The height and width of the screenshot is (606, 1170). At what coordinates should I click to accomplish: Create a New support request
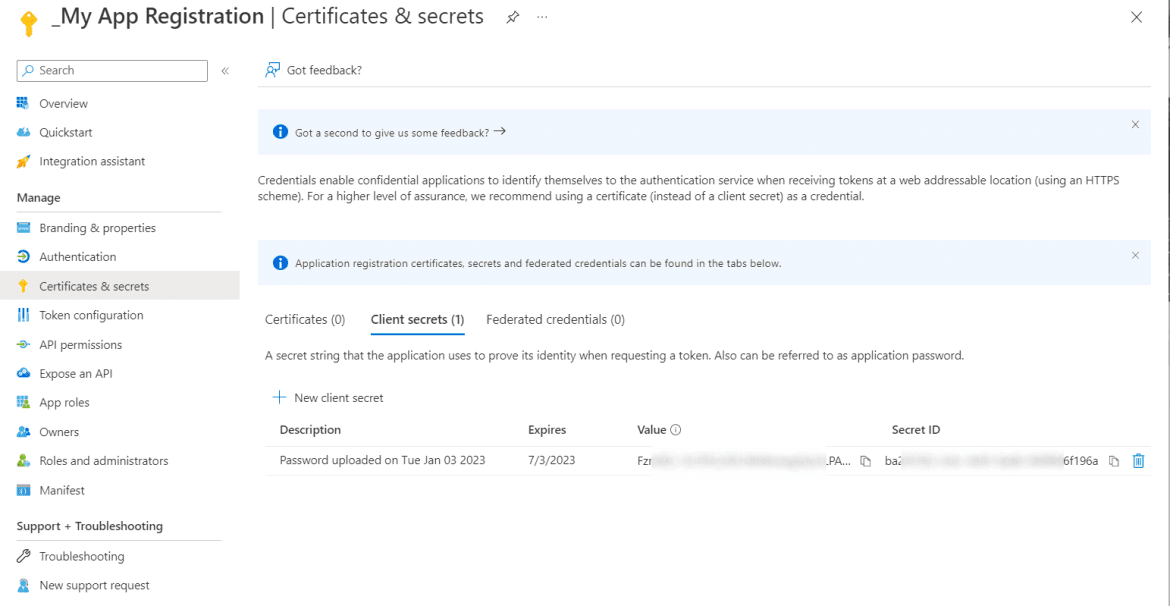coord(94,585)
